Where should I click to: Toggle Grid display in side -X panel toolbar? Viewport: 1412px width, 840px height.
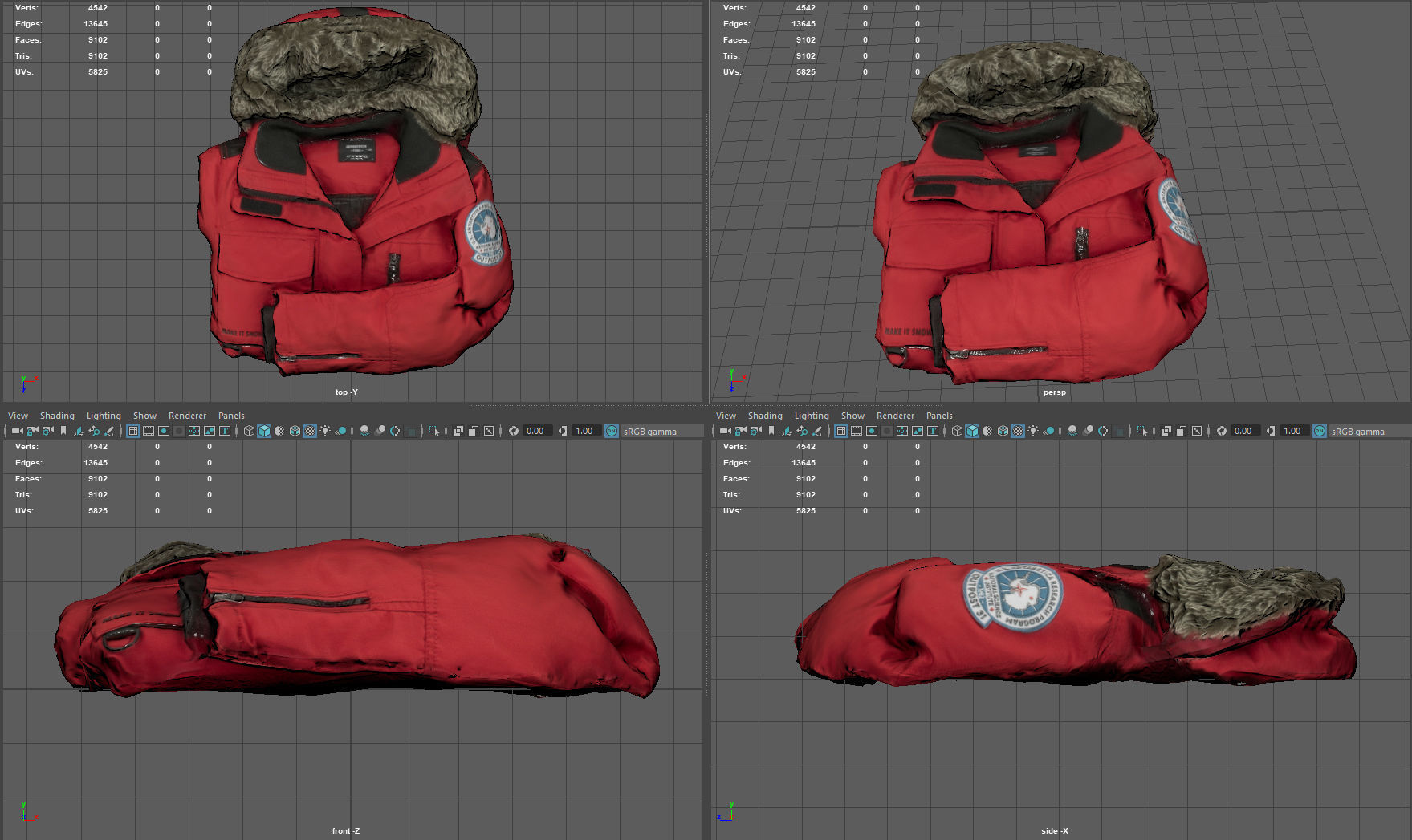pos(841,431)
